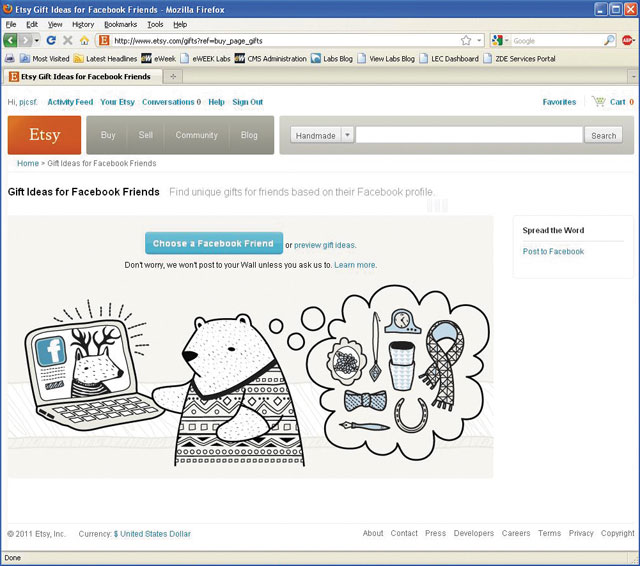Image resolution: width=640 pixels, height=566 pixels.
Task: Go to Your Etsy
Action: [118, 102]
